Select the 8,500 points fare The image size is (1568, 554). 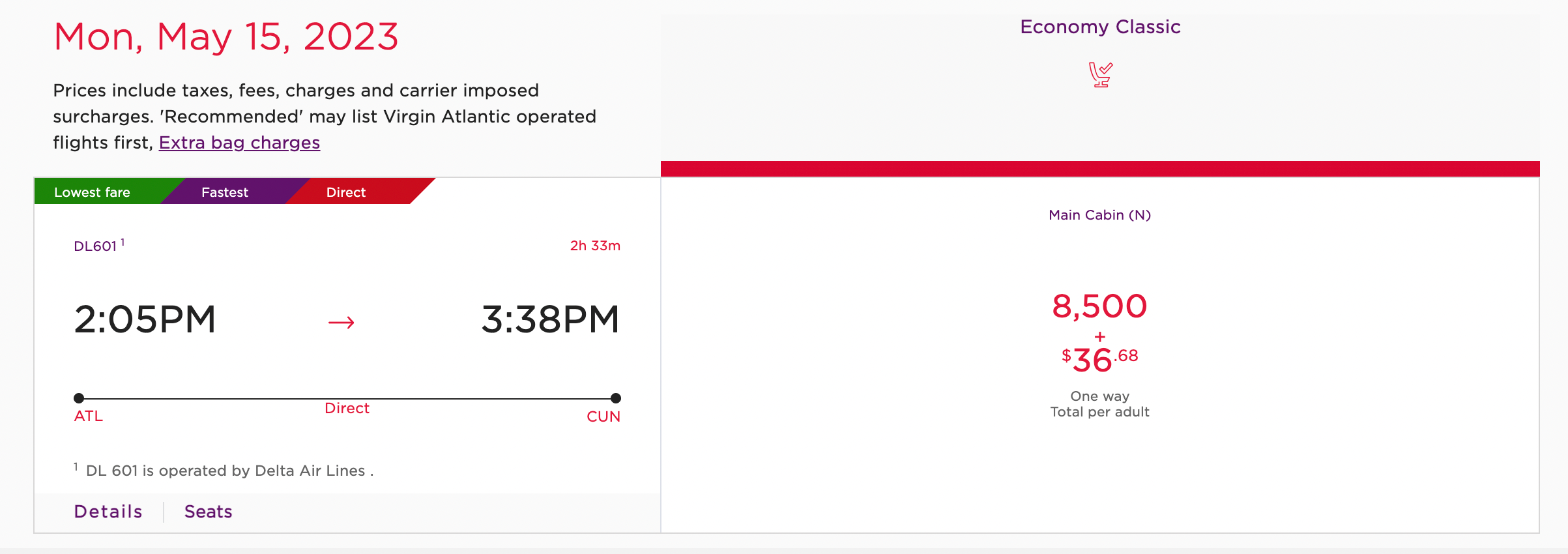coord(1099,306)
